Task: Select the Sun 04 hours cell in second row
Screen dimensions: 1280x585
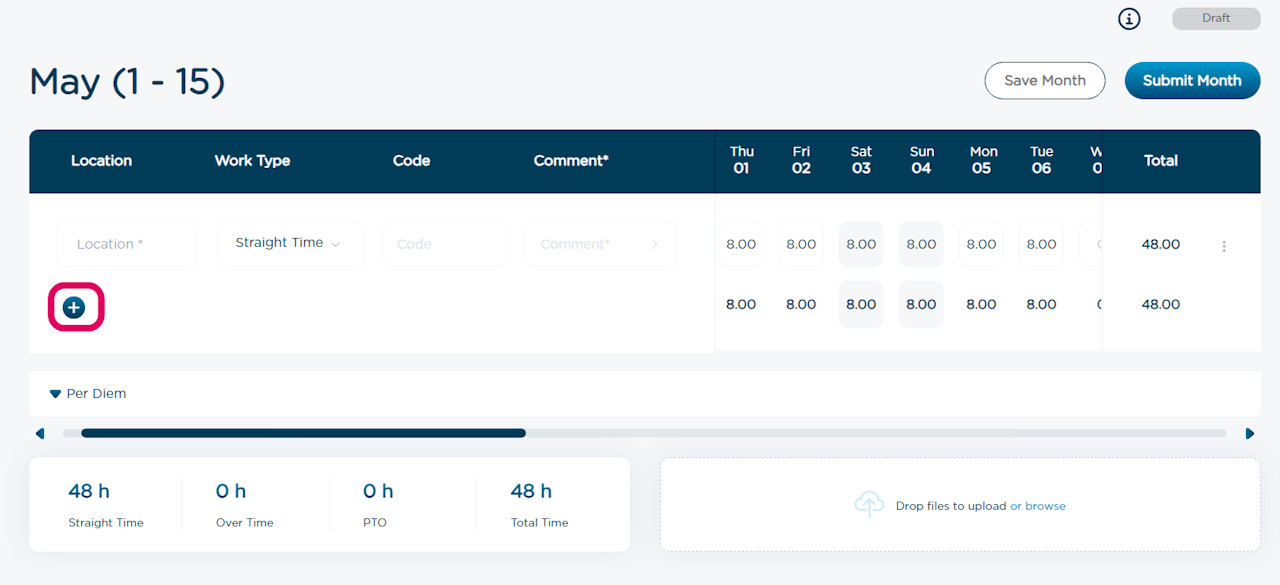Action: click(921, 304)
